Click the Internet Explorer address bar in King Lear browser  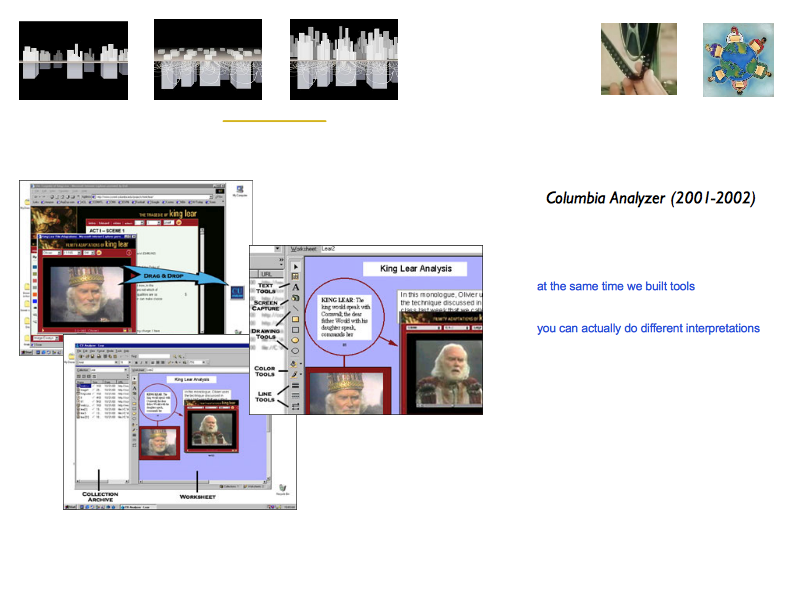tap(152, 196)
